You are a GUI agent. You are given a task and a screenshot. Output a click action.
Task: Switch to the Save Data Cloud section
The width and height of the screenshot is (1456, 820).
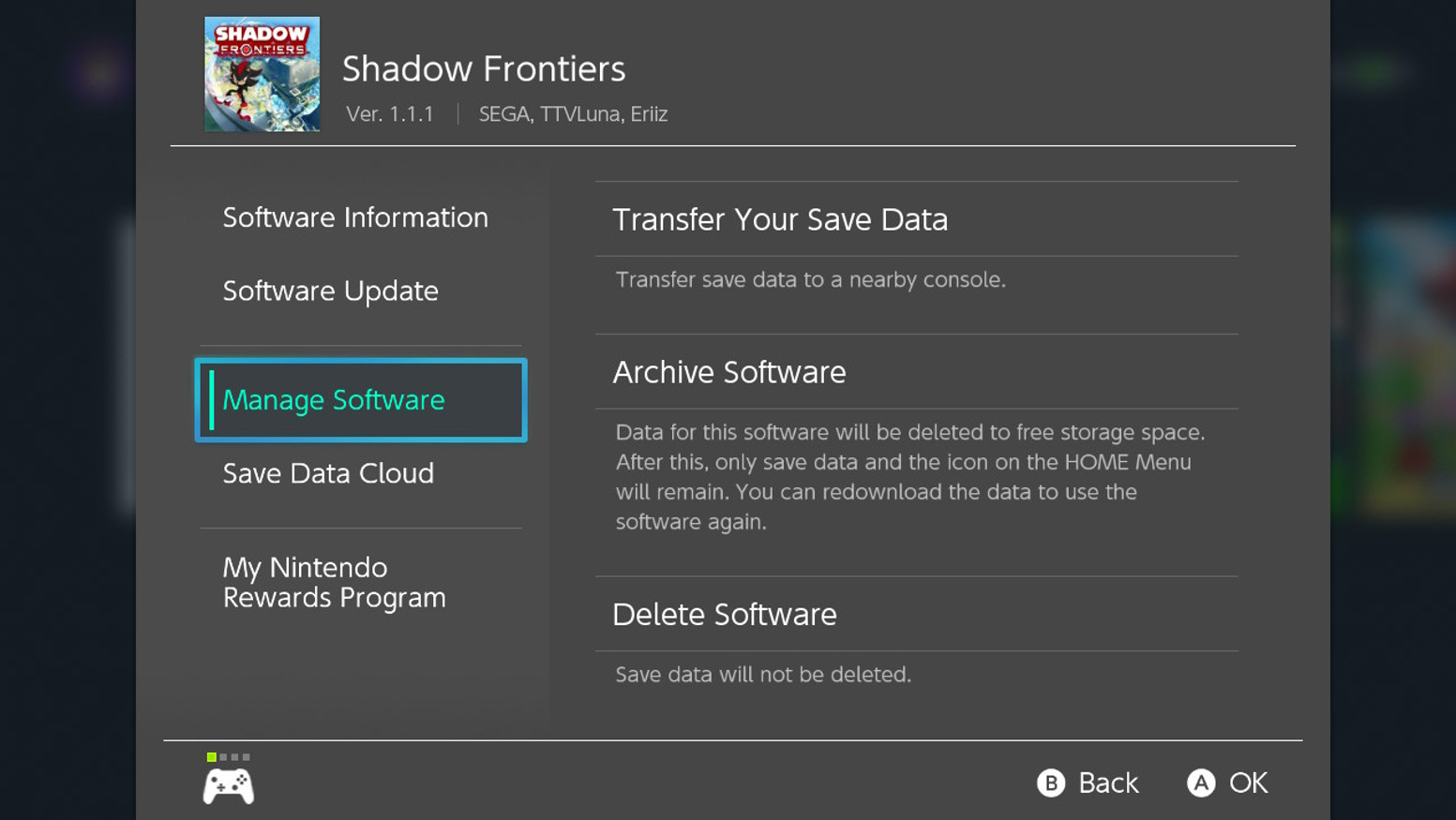click(328, 473)
